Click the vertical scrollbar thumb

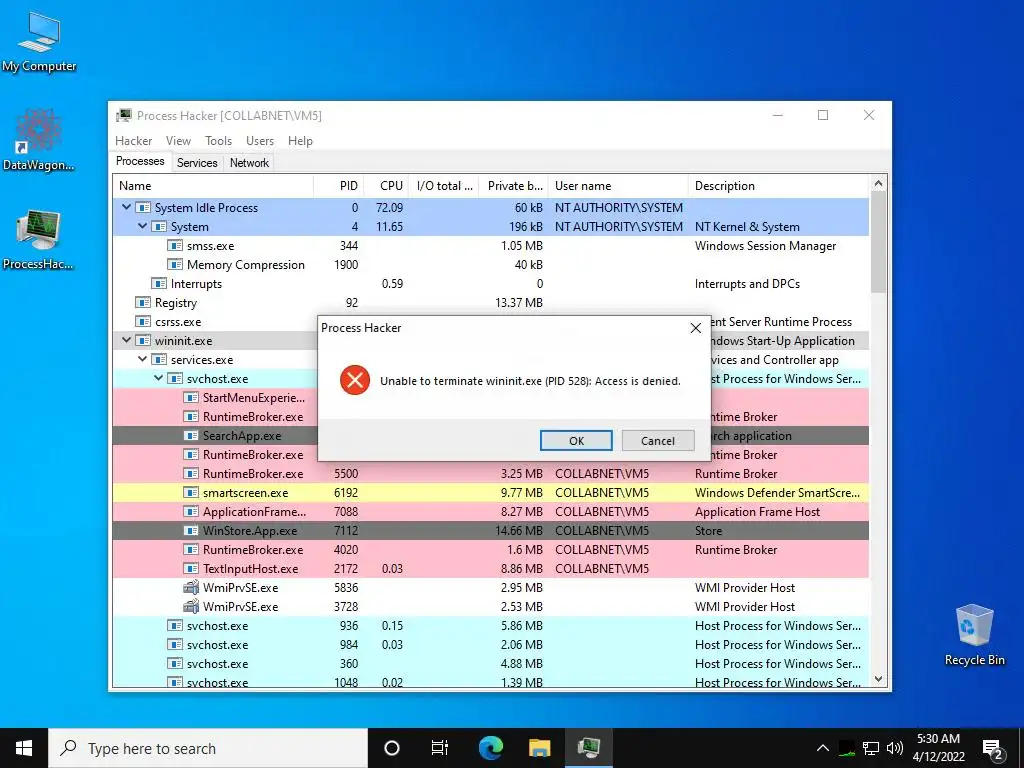(x=878, y=242)
